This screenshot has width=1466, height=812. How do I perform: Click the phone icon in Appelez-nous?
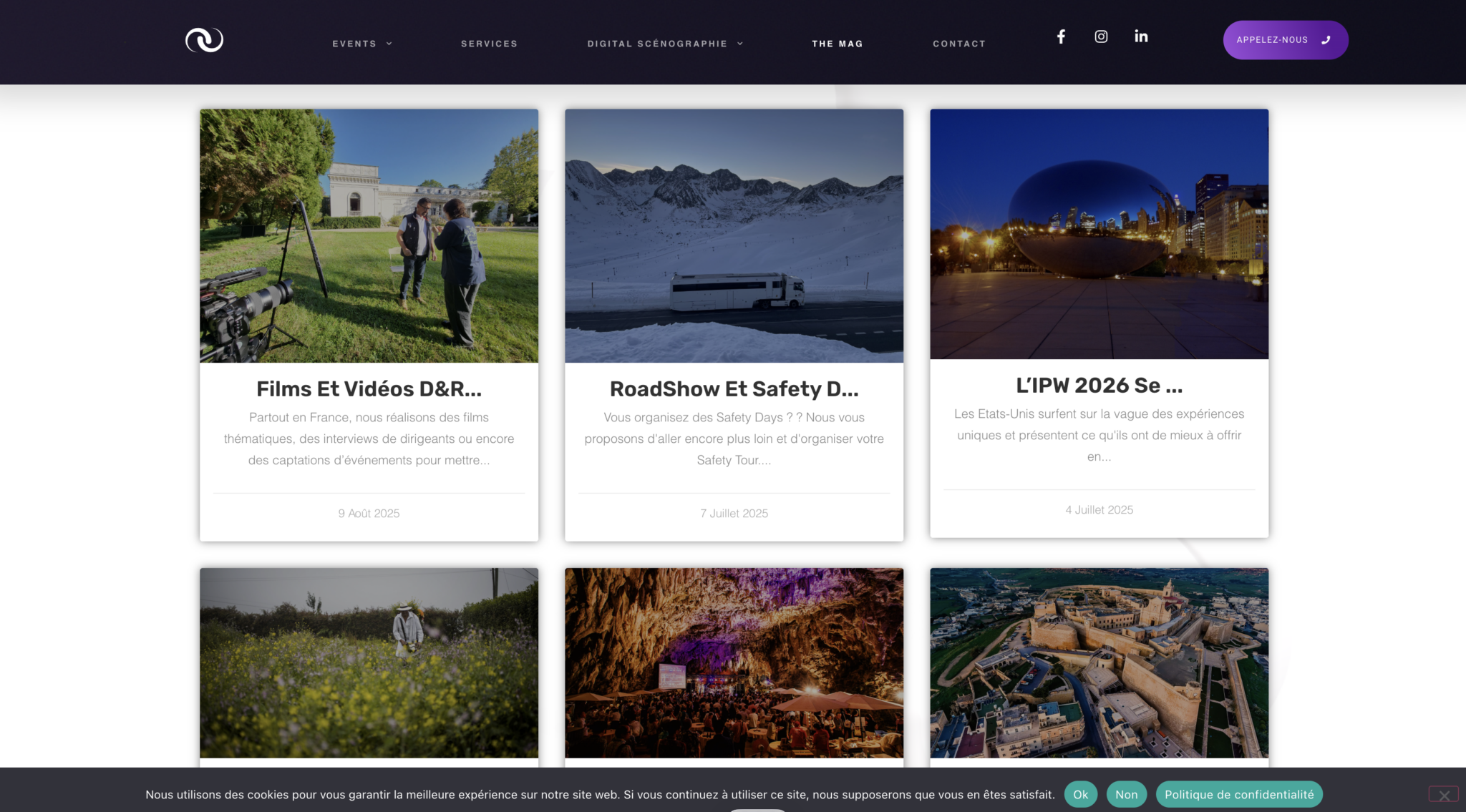[x=1326, y=40]
